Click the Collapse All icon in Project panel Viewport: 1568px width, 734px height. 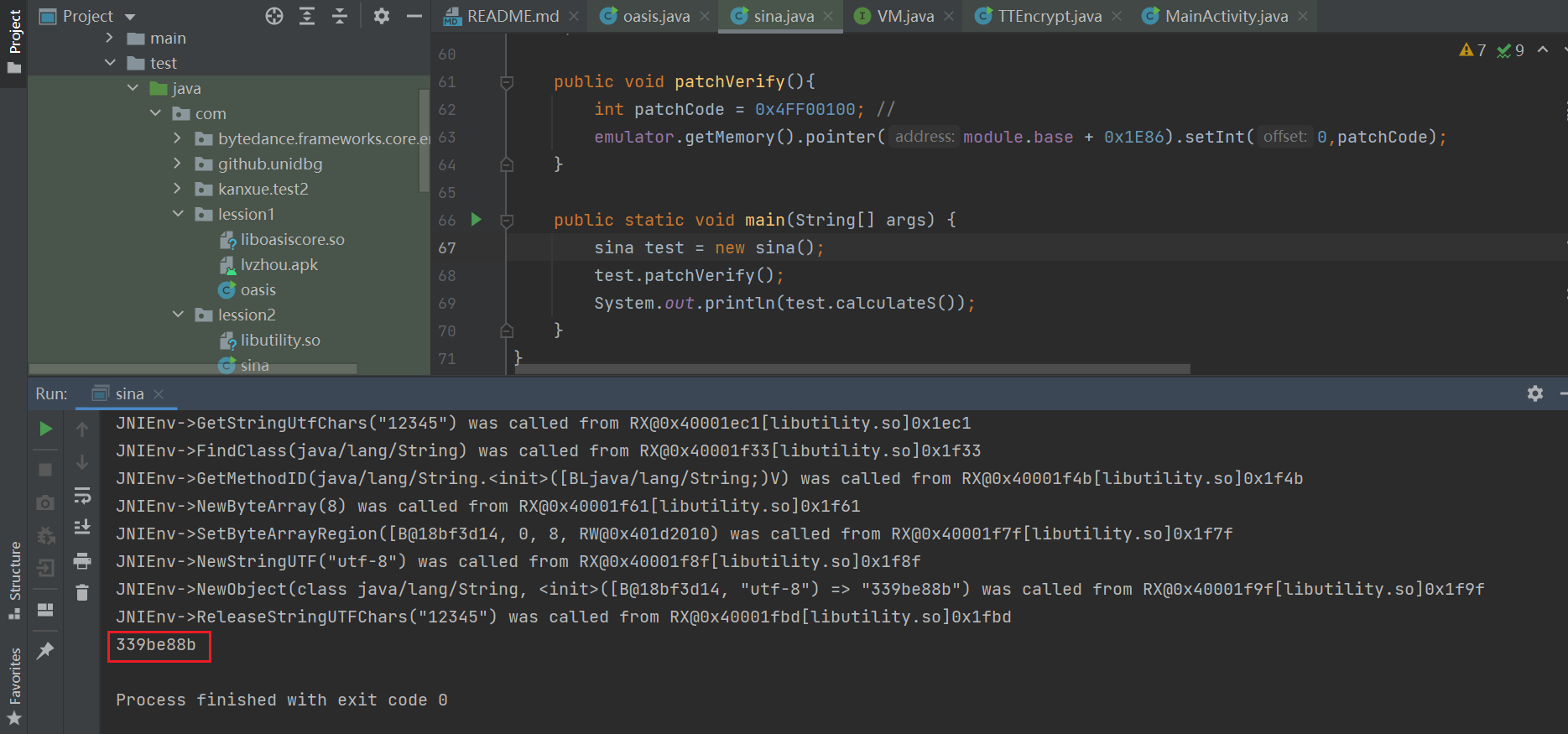coord(340,16)
